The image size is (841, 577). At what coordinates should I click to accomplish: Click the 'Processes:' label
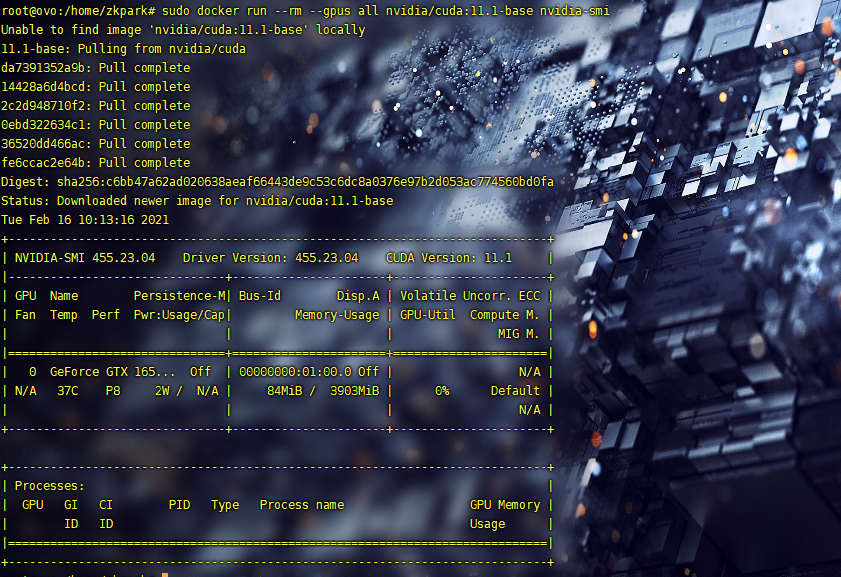point(49,486)
